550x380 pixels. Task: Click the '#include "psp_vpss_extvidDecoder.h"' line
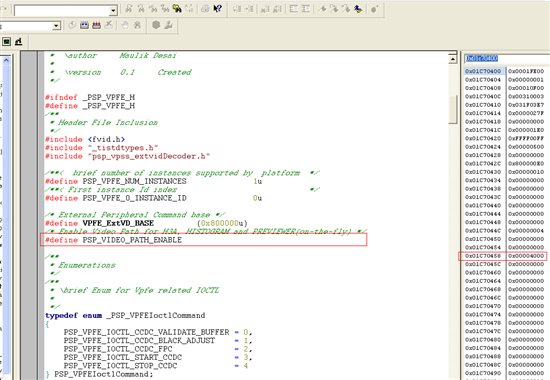(127, 156)
